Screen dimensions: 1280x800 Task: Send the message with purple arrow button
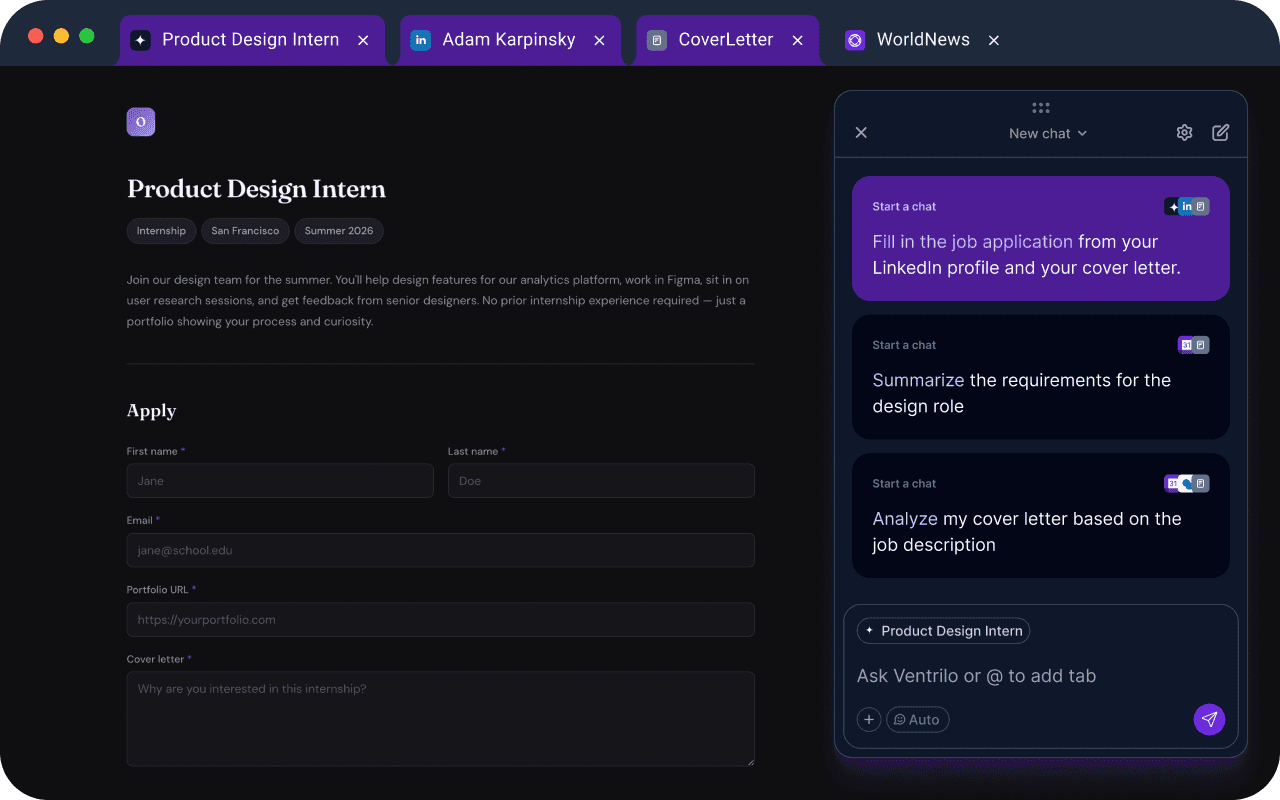click(1209, 719)
